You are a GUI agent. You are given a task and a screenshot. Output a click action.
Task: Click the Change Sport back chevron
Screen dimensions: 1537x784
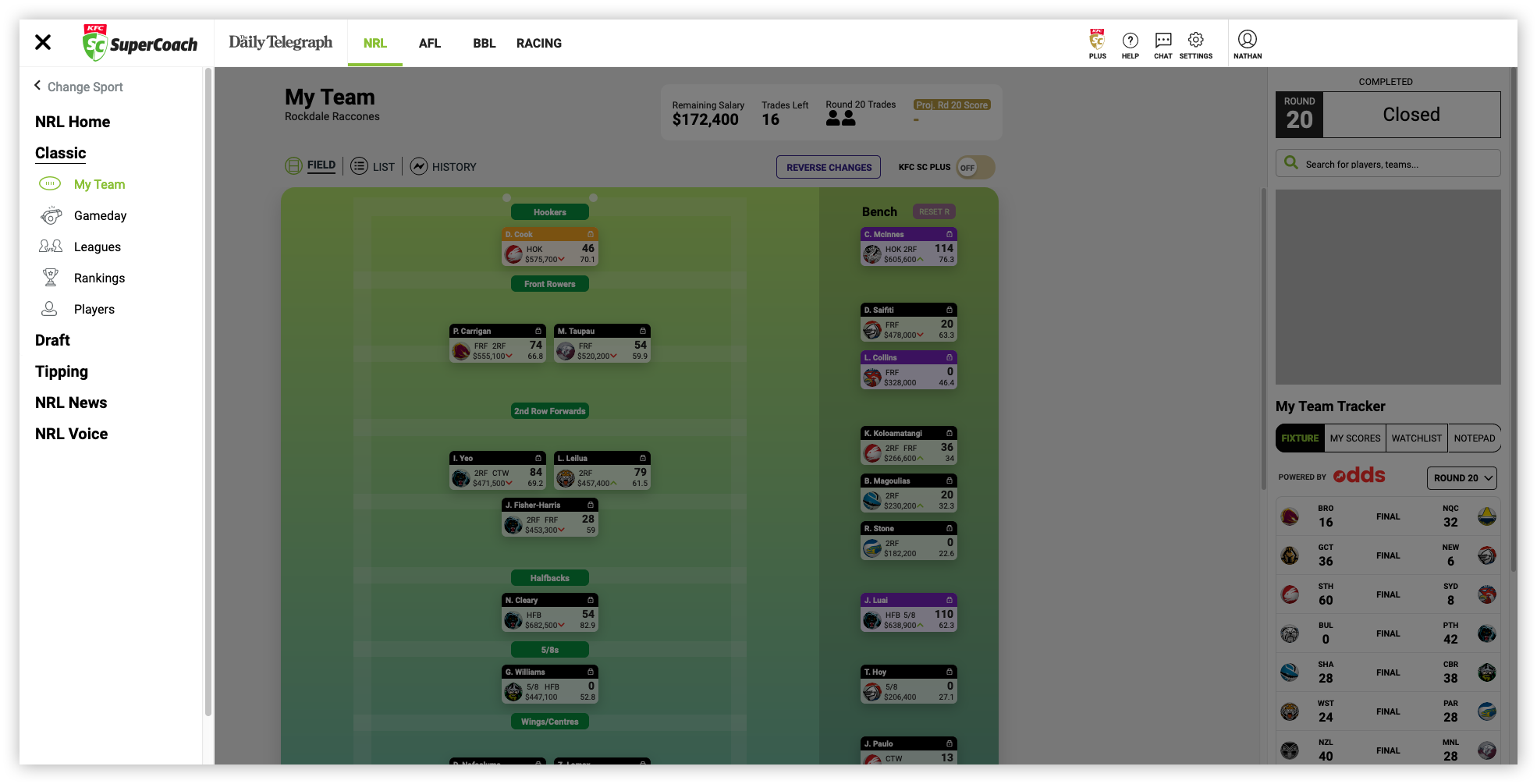tap(37, 86)
